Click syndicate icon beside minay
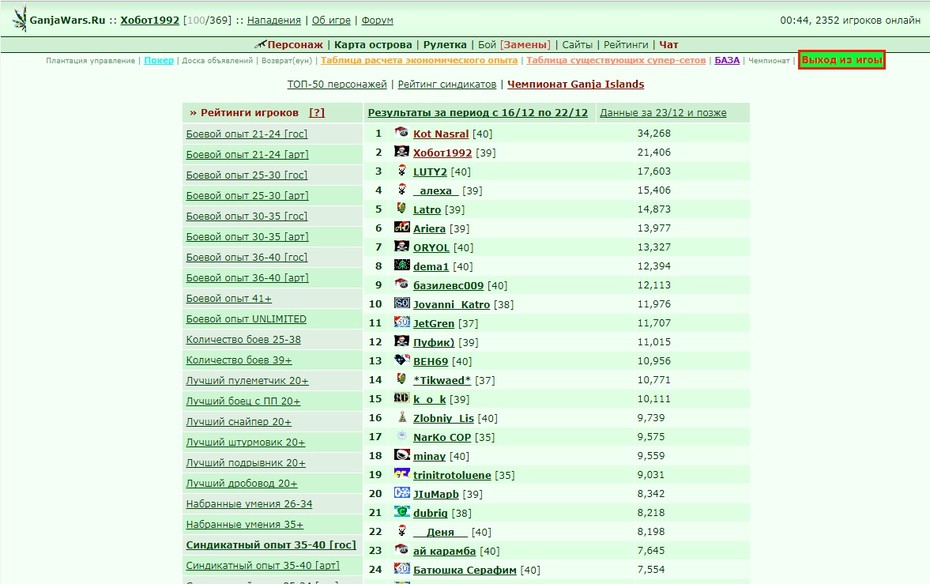 point(402,455)
